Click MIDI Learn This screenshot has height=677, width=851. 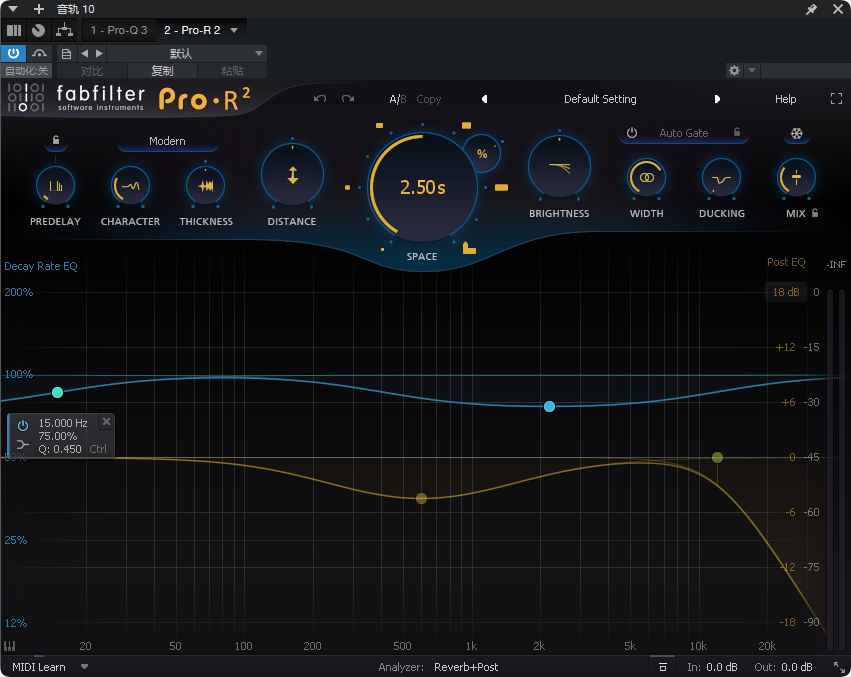39,667
